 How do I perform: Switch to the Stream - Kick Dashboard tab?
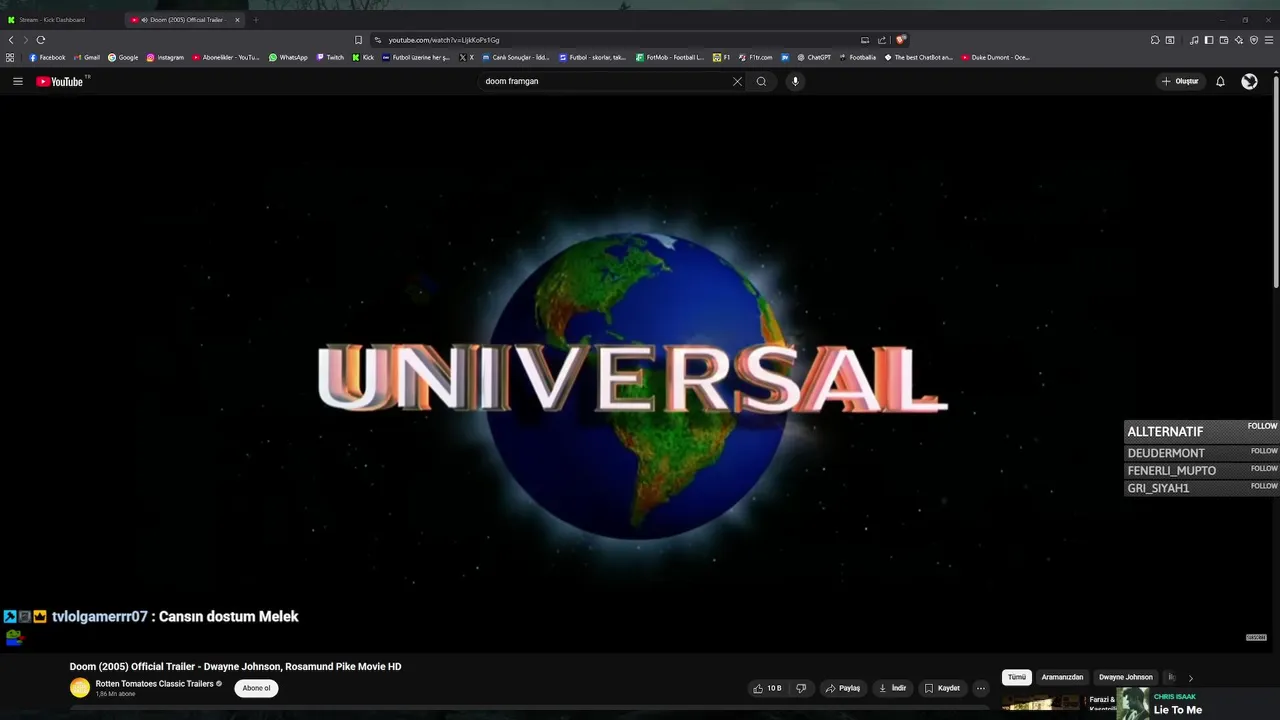click(x=60, y=20)
